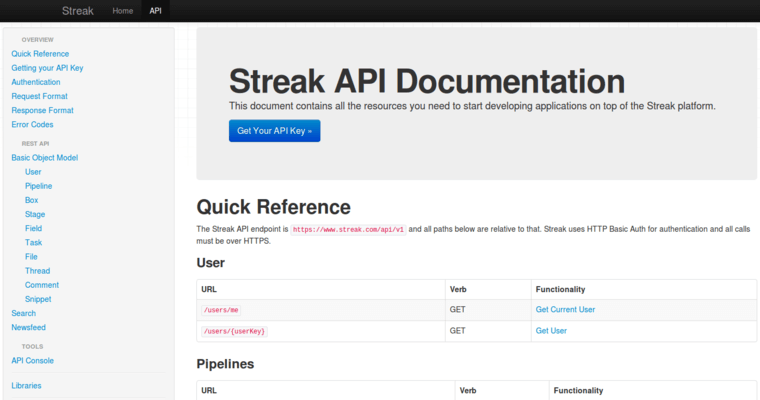Open Quick Reference in sidebar
Screen dimensions: 760x400
point(40,54)
